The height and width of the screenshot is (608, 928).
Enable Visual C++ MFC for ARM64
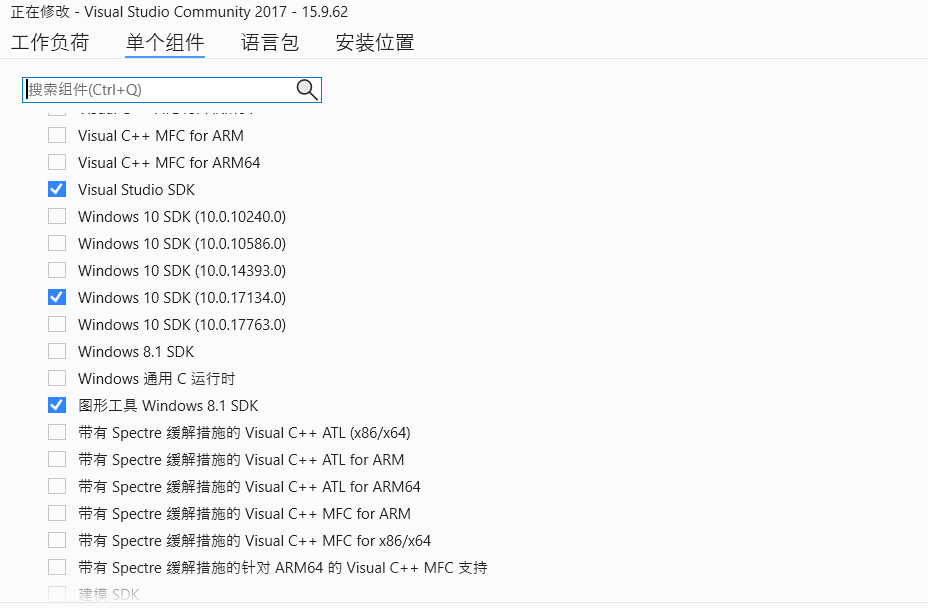[57, 162]
